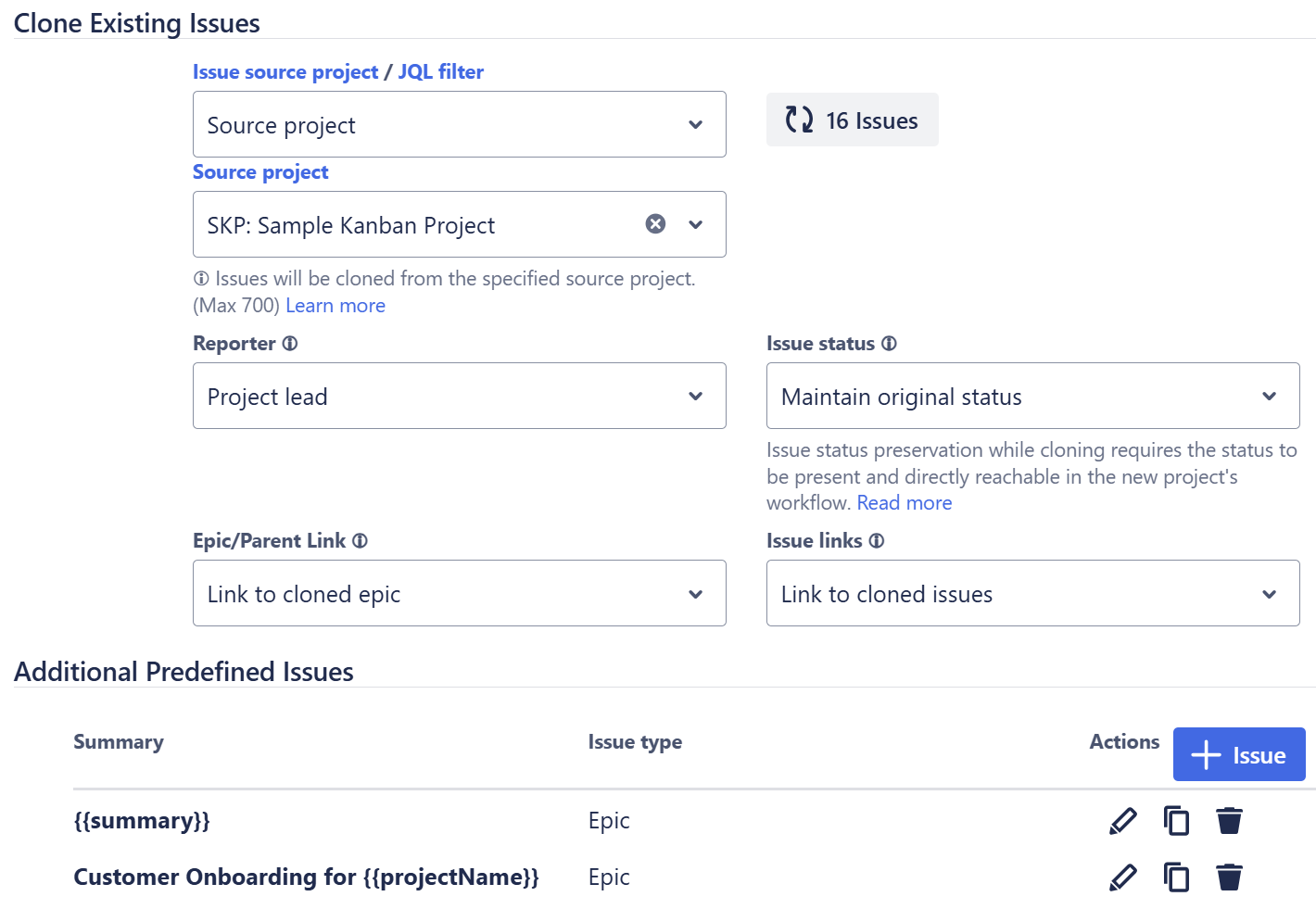
Task: Edit the Customer Onboarding epic
Action: pyautogui.click(x=1122, y=877)
